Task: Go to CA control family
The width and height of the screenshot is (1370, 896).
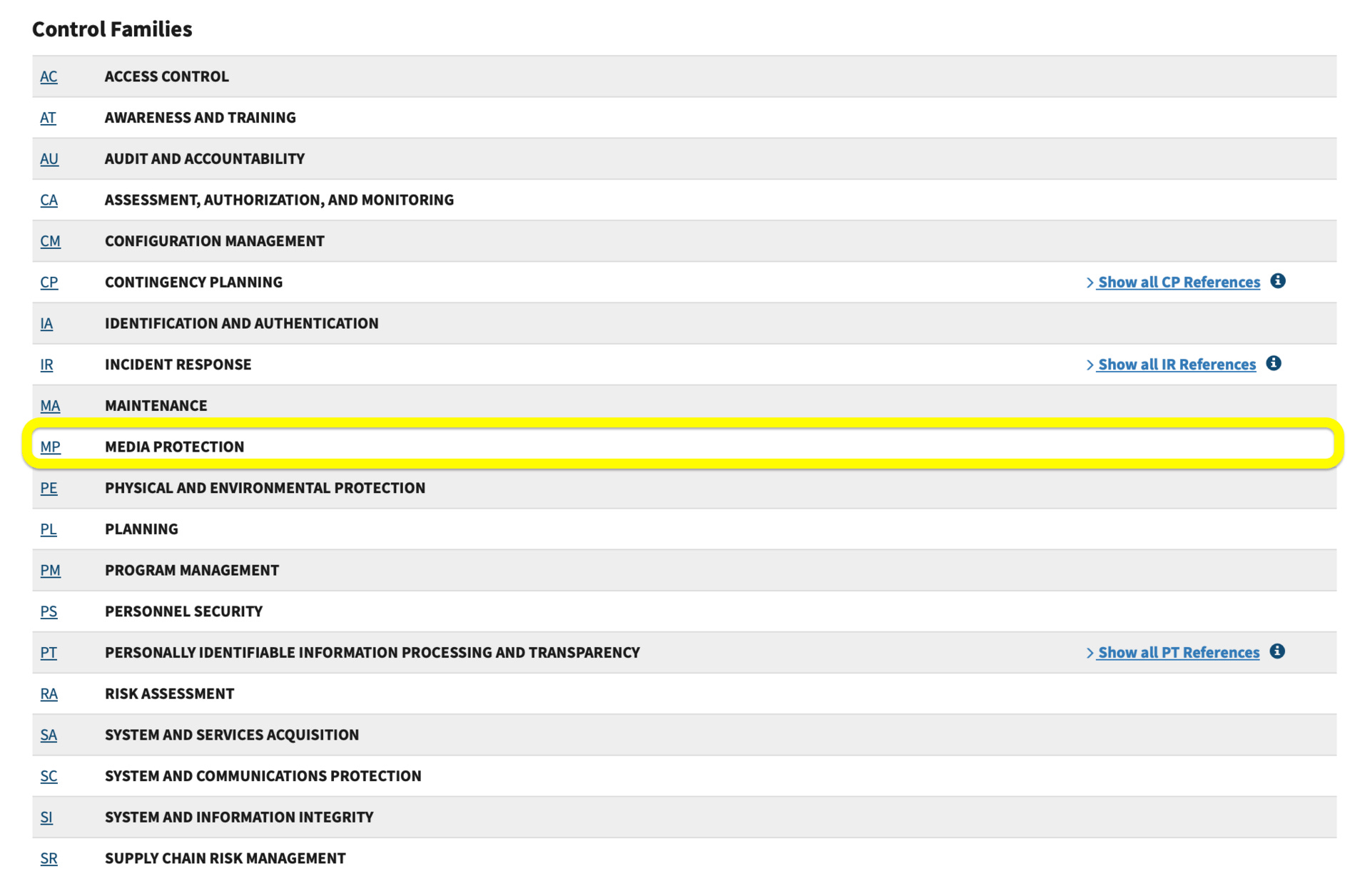Action: tap(49, 200)
